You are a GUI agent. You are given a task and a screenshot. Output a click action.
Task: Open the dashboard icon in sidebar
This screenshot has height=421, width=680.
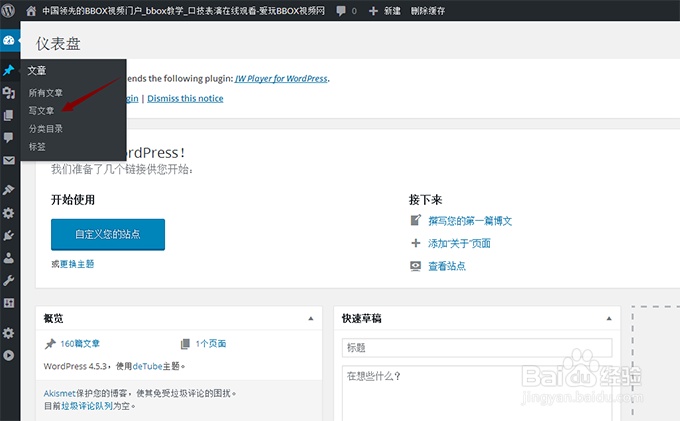(9, 40)
